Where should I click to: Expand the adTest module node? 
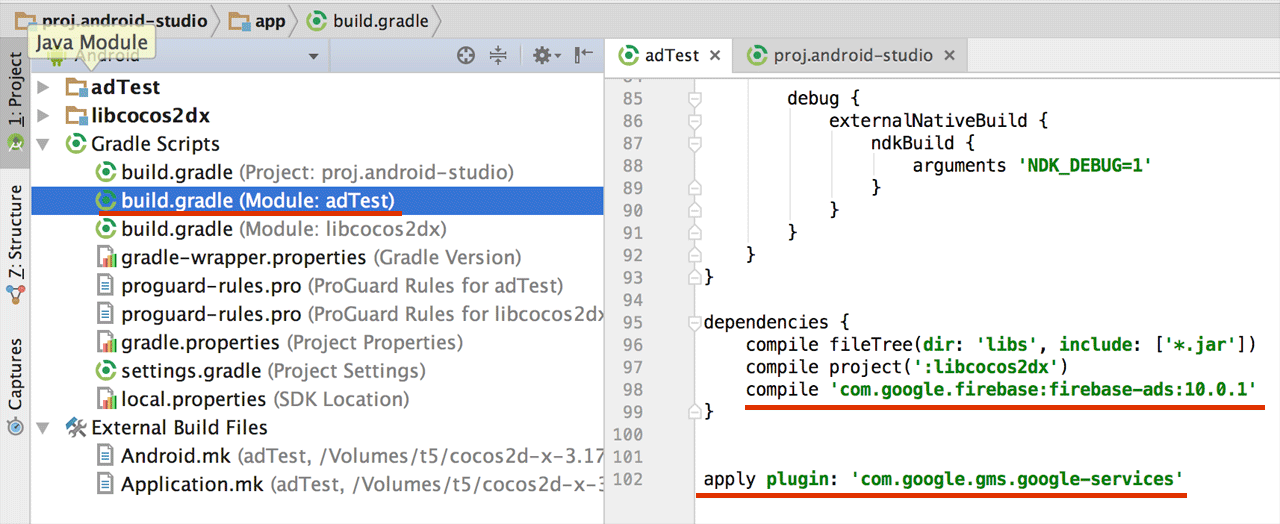pos(43,87)
